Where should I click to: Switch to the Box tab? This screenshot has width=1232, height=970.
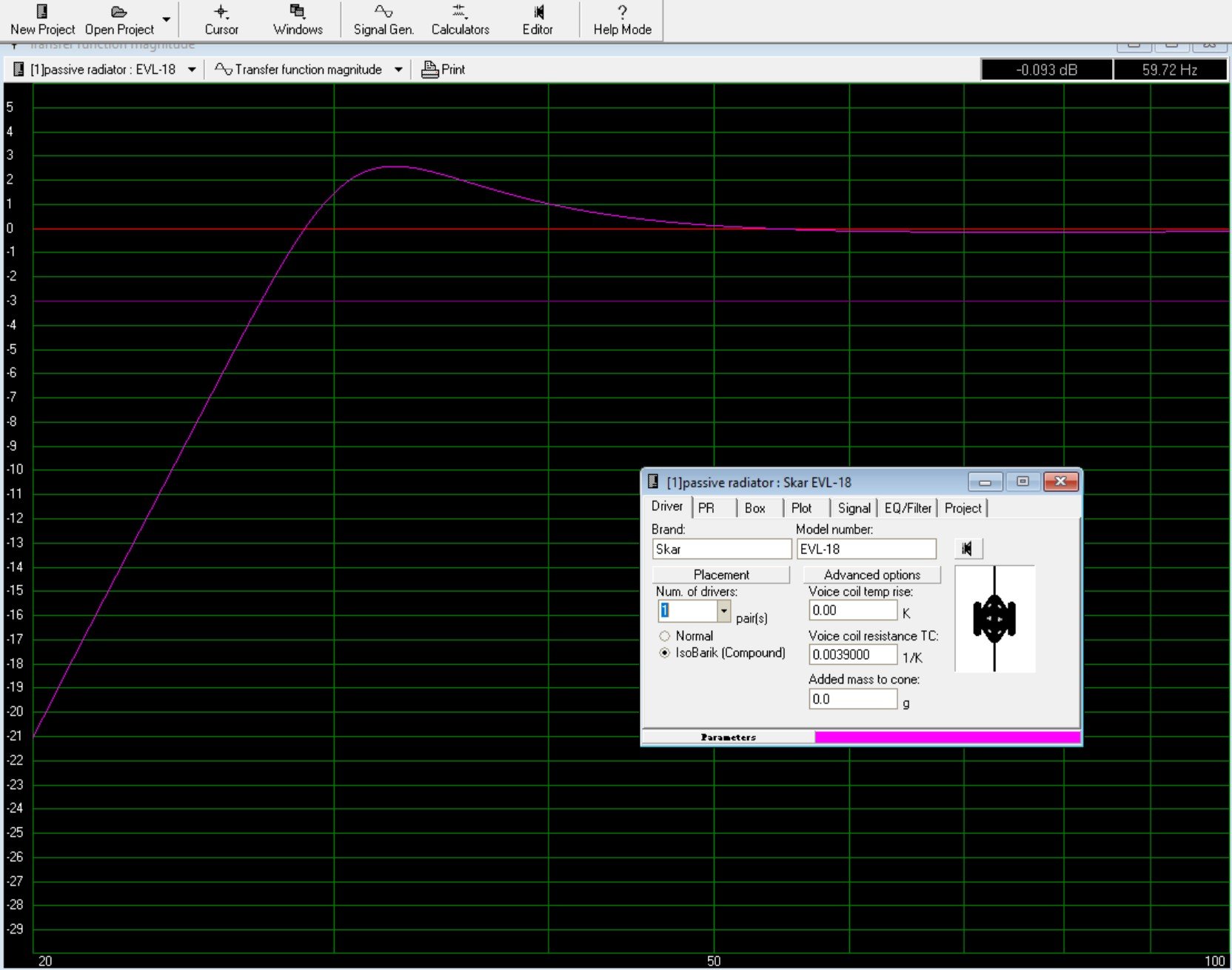point(754,508)
